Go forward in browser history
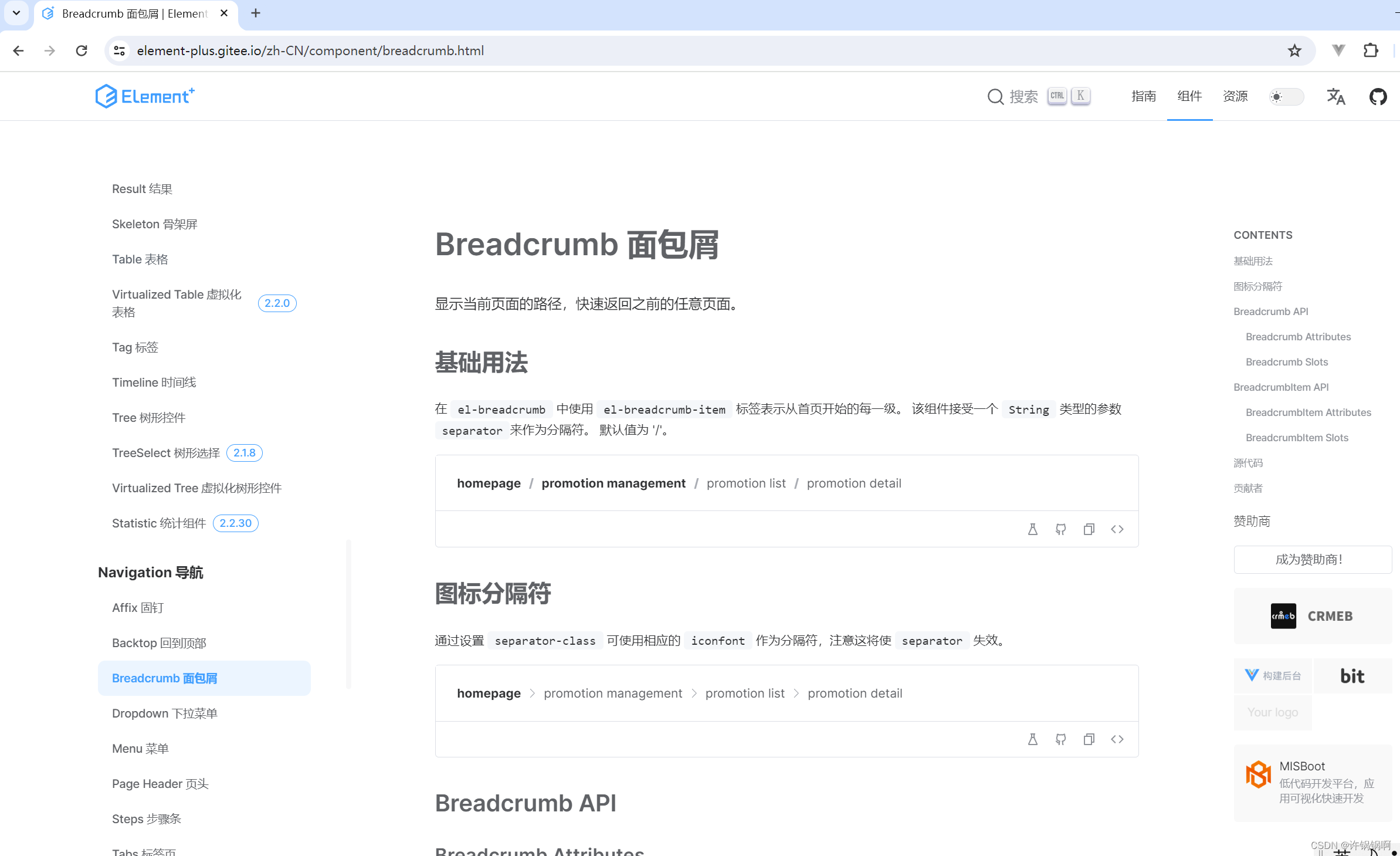The width and height of the screenshot is (1400, 856). pyautogui.click(x=50, y=51)
